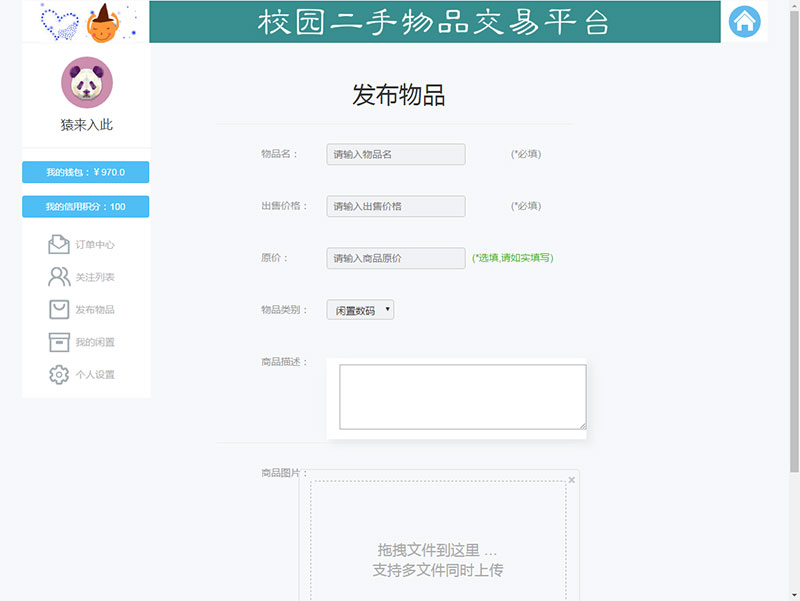800x601 pixels.
Task: Click the 请输入物品名 input field
Action: [394, 154]
